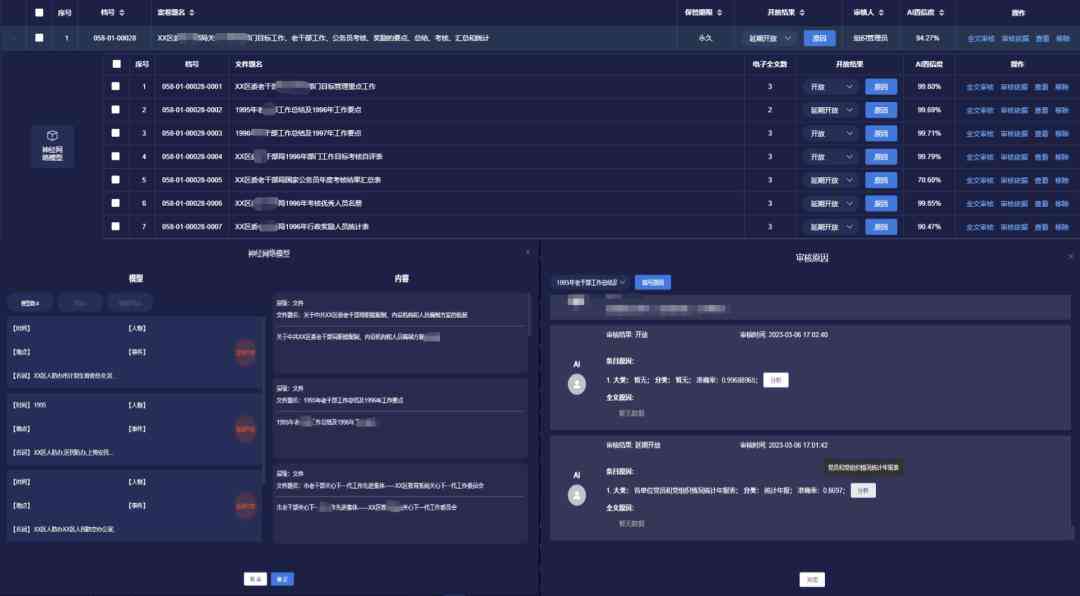Viewport: 1080px width, 596px height.
Task: Open the 延期开放 dropdown for file 0006
Action: (831, 204)
